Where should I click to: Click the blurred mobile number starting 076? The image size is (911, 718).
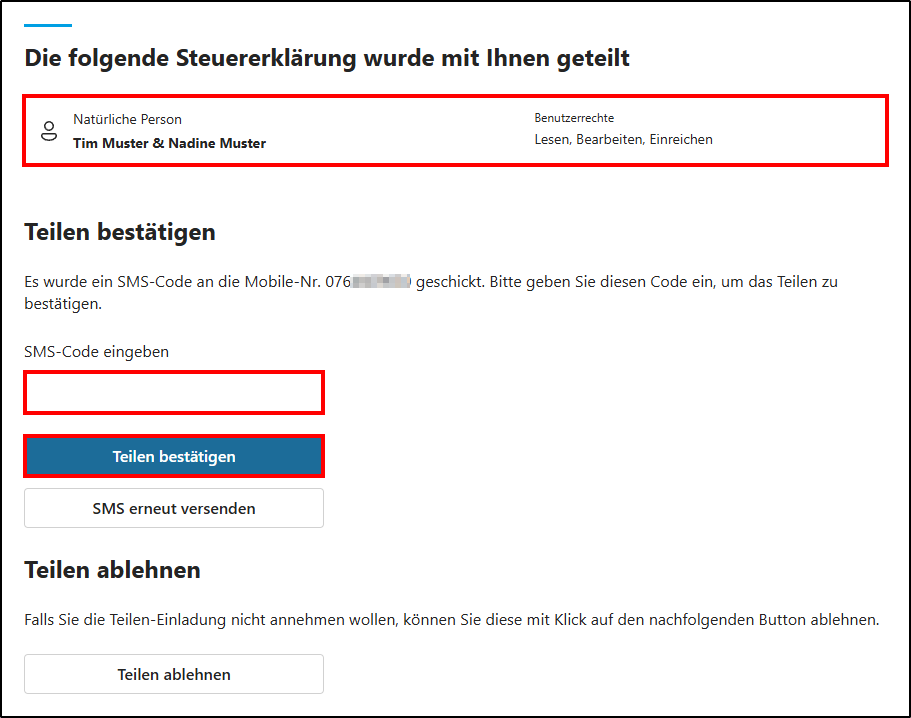pos(368,282)
